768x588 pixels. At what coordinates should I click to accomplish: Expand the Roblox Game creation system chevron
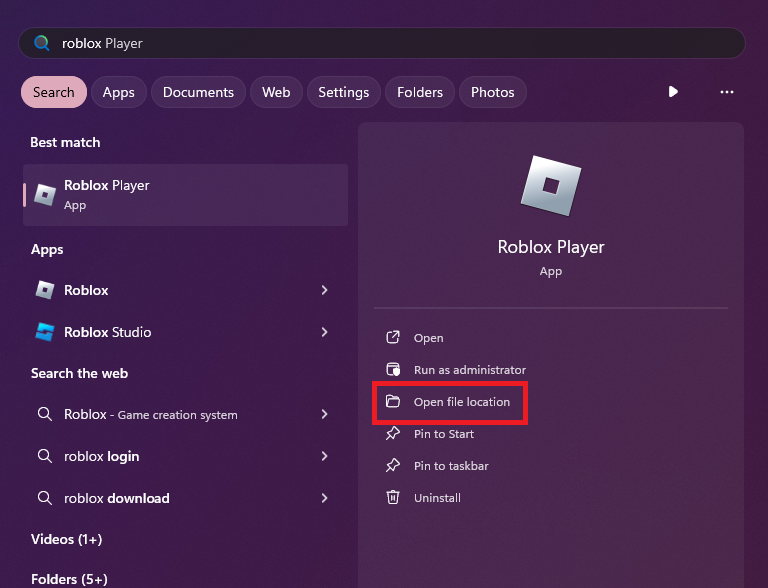tap(324, 415)
